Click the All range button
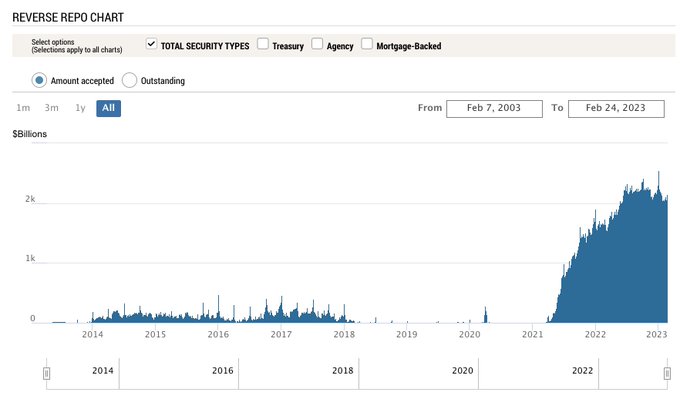The height and width of the screenshot is (399, 680). click(x=108, y=108)
